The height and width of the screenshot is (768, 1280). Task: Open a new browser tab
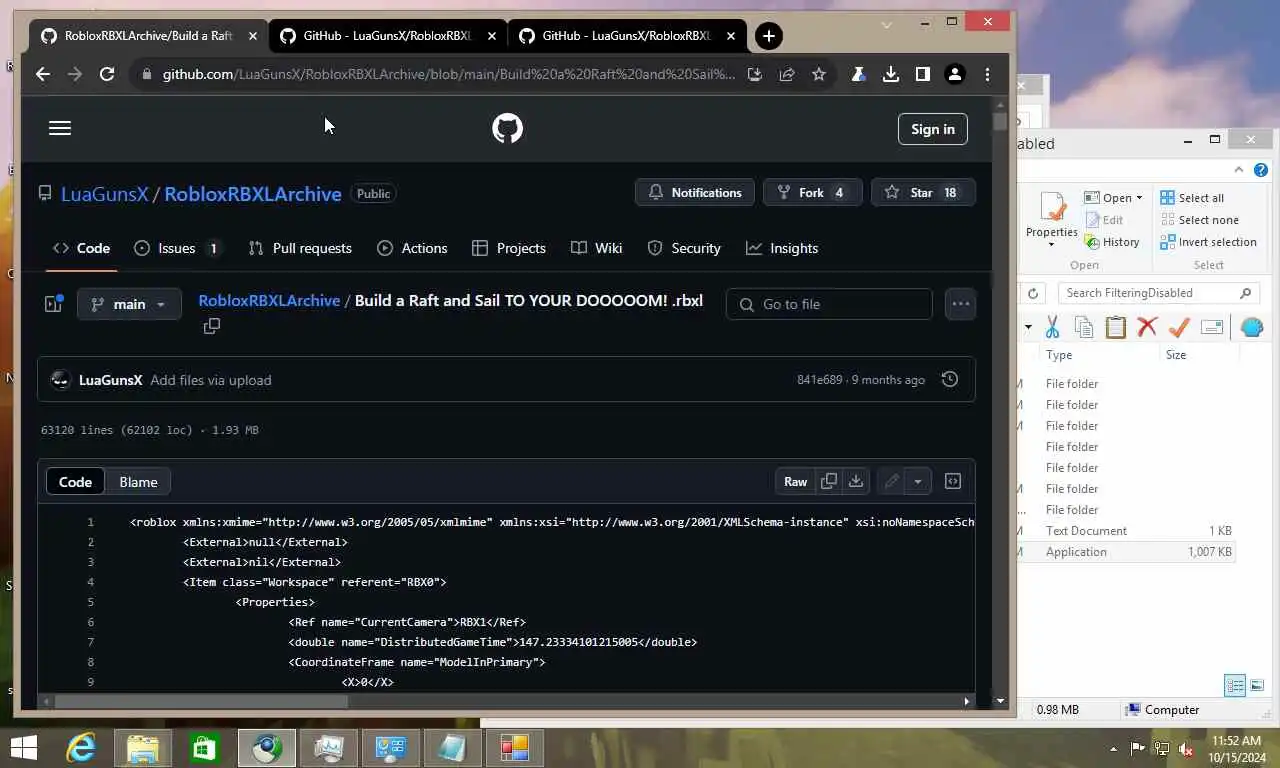[768, 36]
